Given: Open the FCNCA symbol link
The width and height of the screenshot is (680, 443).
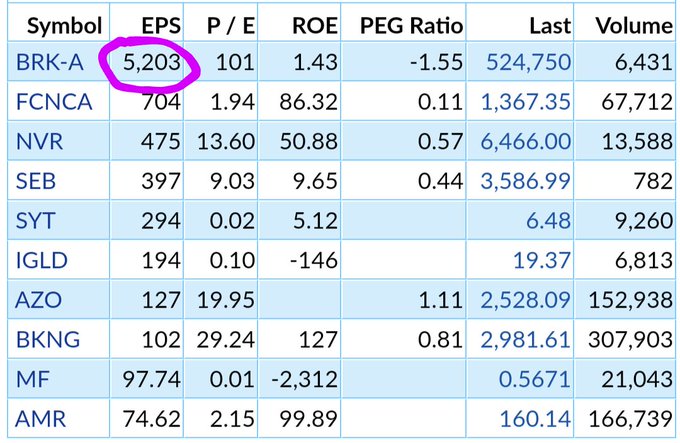Looking at the screenshot, I should coord(54,102).
